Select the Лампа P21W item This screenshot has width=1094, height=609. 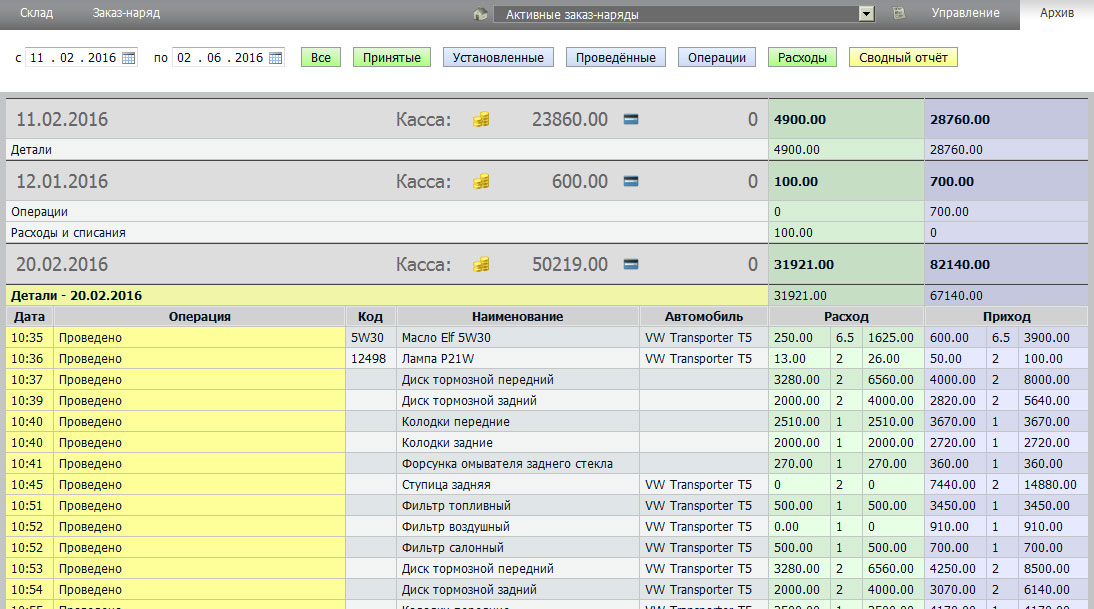point(437,359)
